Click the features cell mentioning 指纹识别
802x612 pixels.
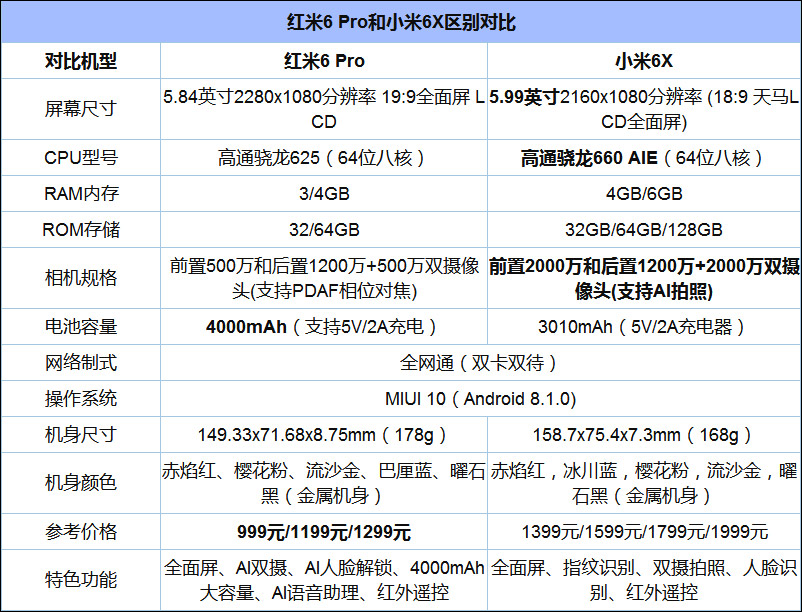click(644, 580)
